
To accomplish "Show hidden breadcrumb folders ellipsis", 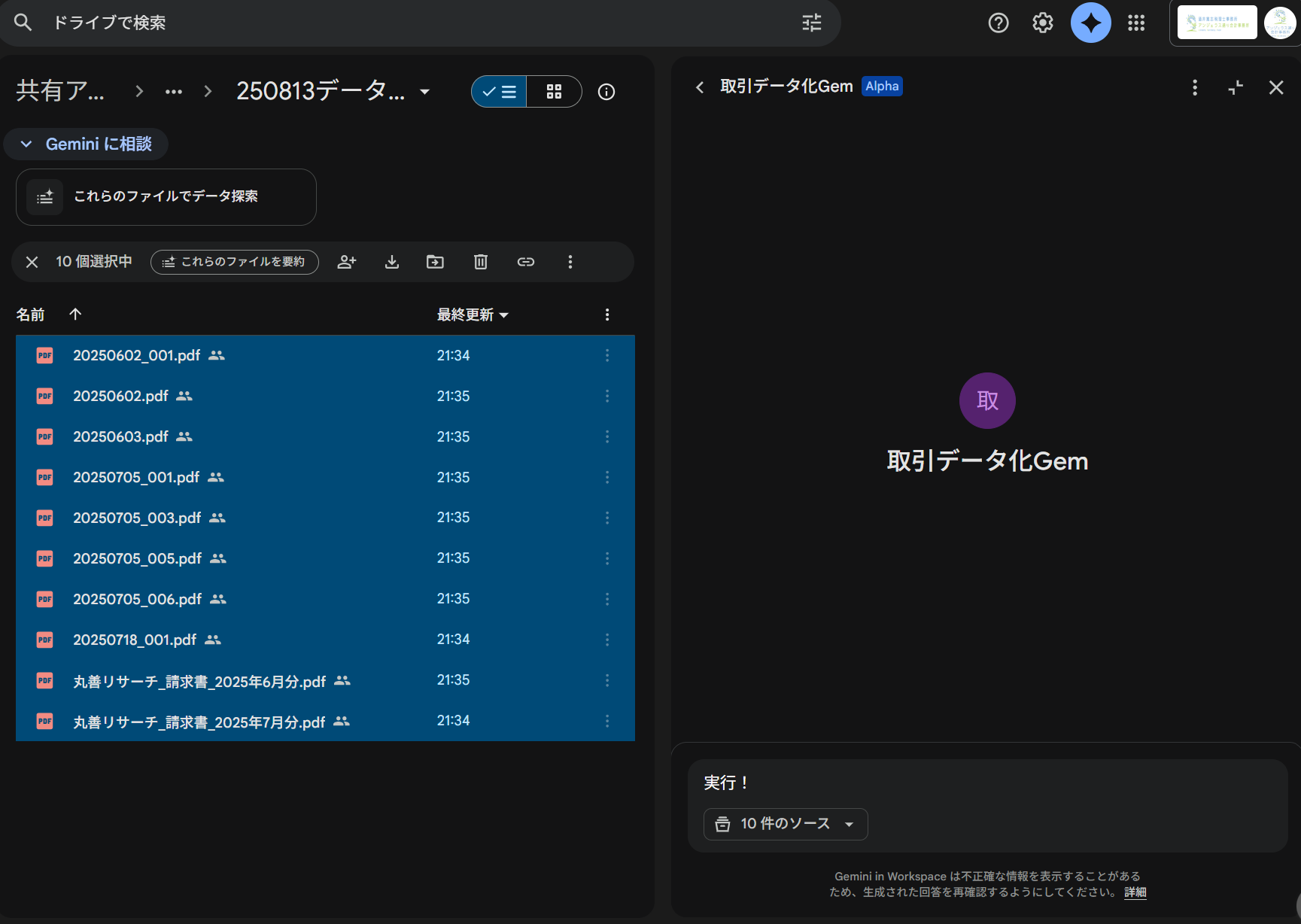I will (x=174, y=92).
